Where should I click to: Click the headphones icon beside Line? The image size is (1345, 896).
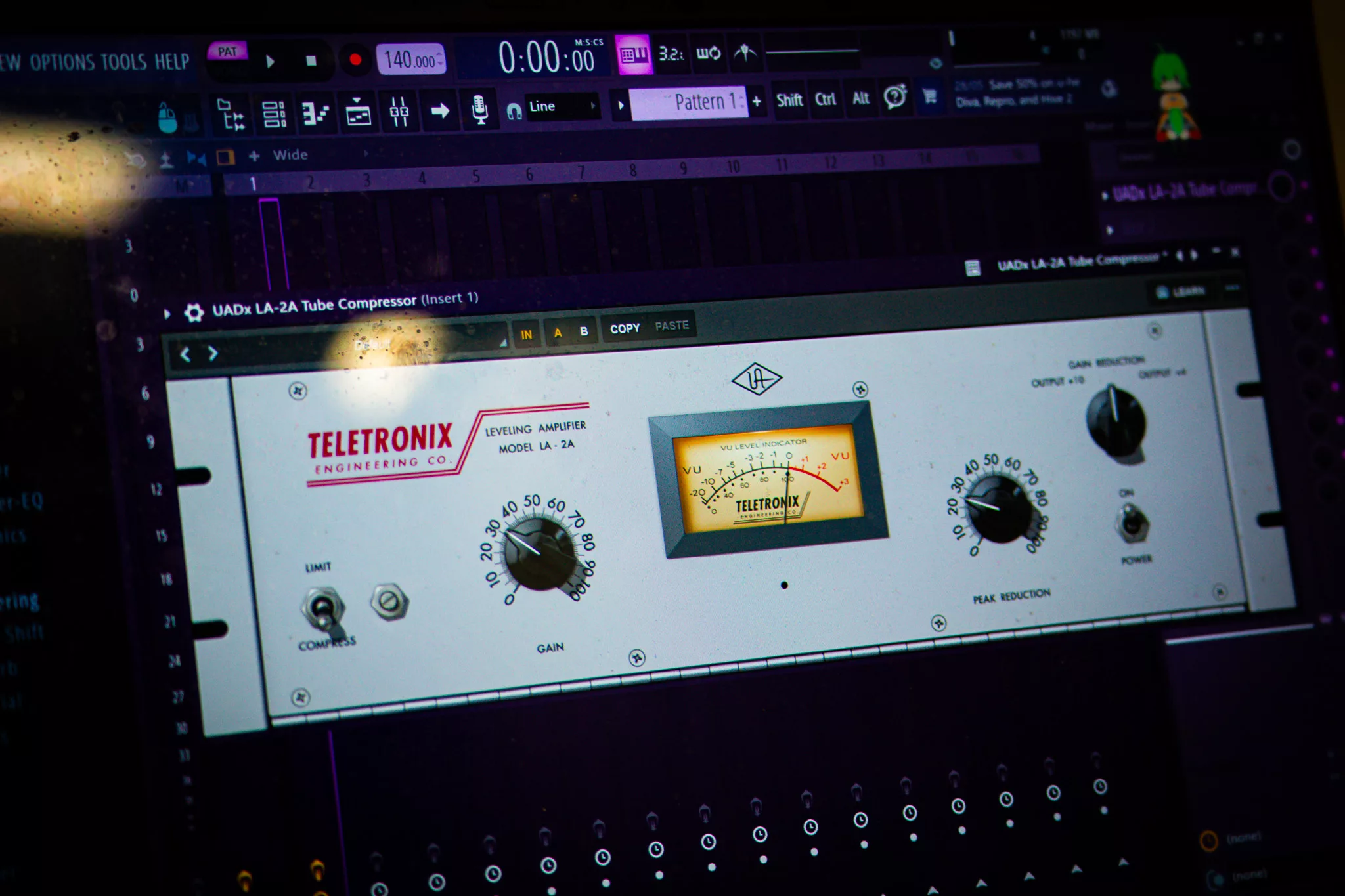point(514,112)
